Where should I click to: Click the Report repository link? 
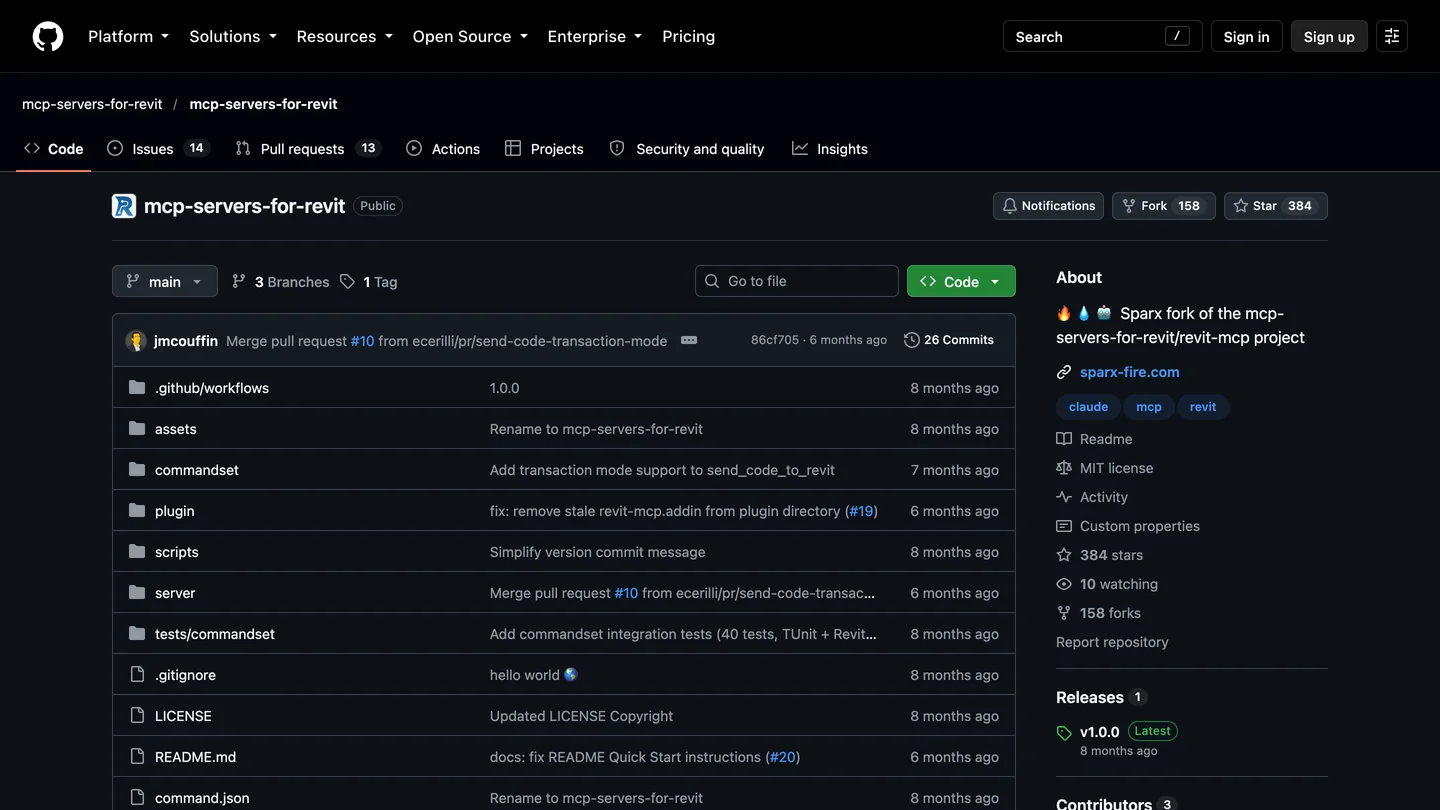1112,642
